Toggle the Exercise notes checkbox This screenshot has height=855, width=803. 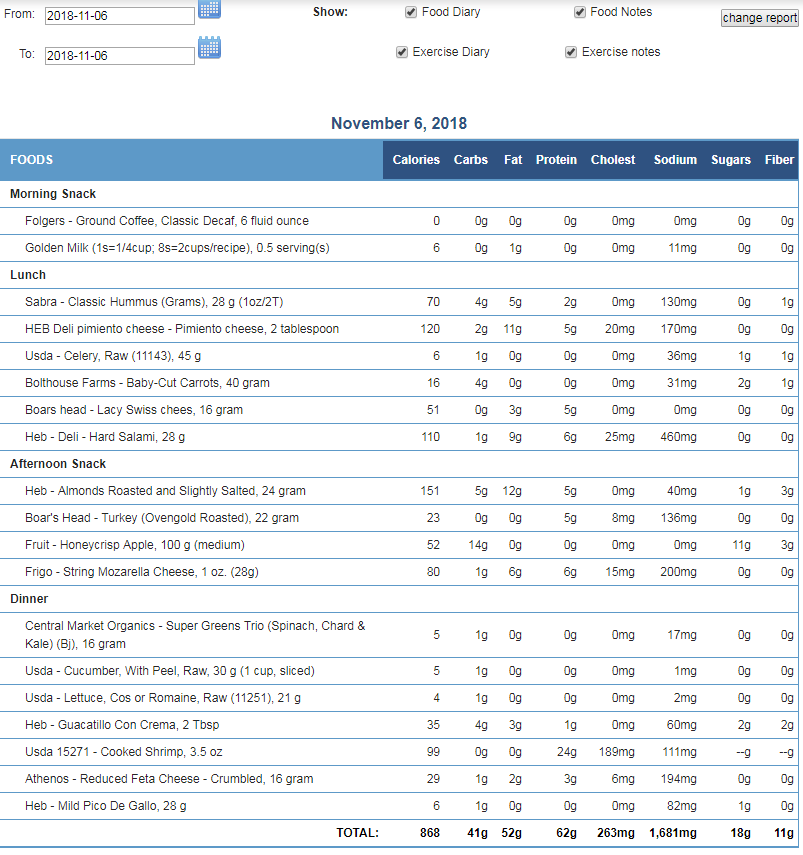(571, 52)
